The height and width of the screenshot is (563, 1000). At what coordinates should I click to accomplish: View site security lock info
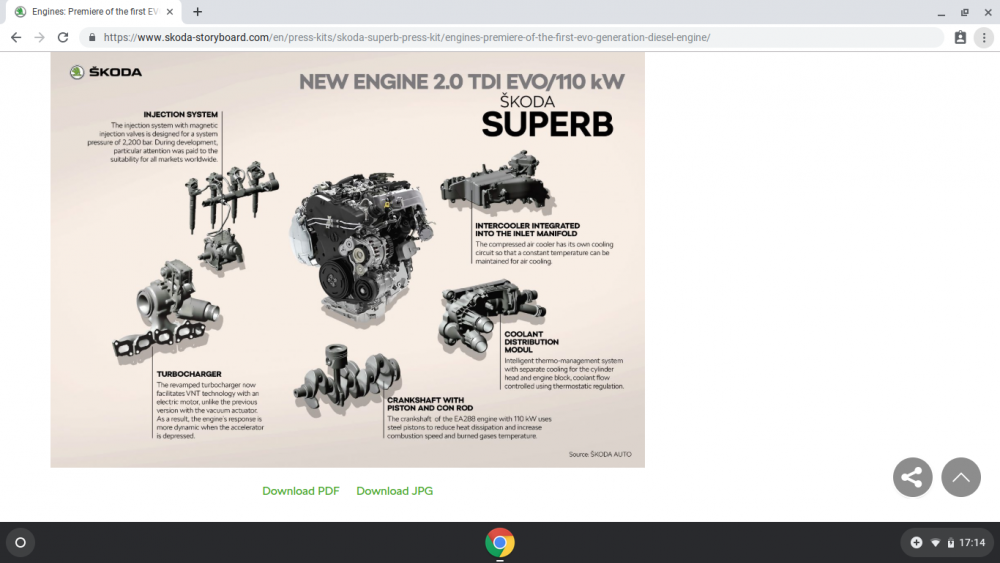pos(92,38)
